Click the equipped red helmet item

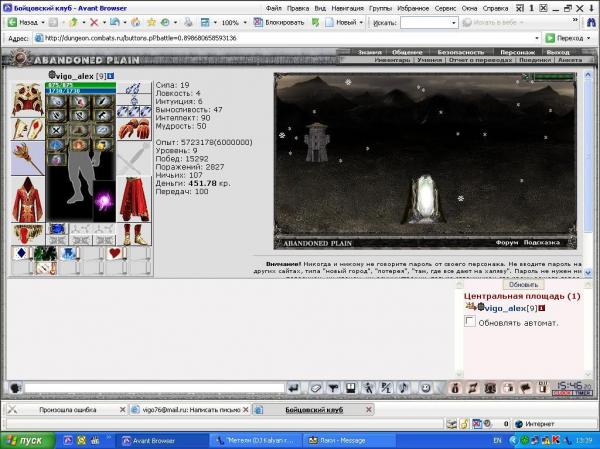tap(28, 99)
